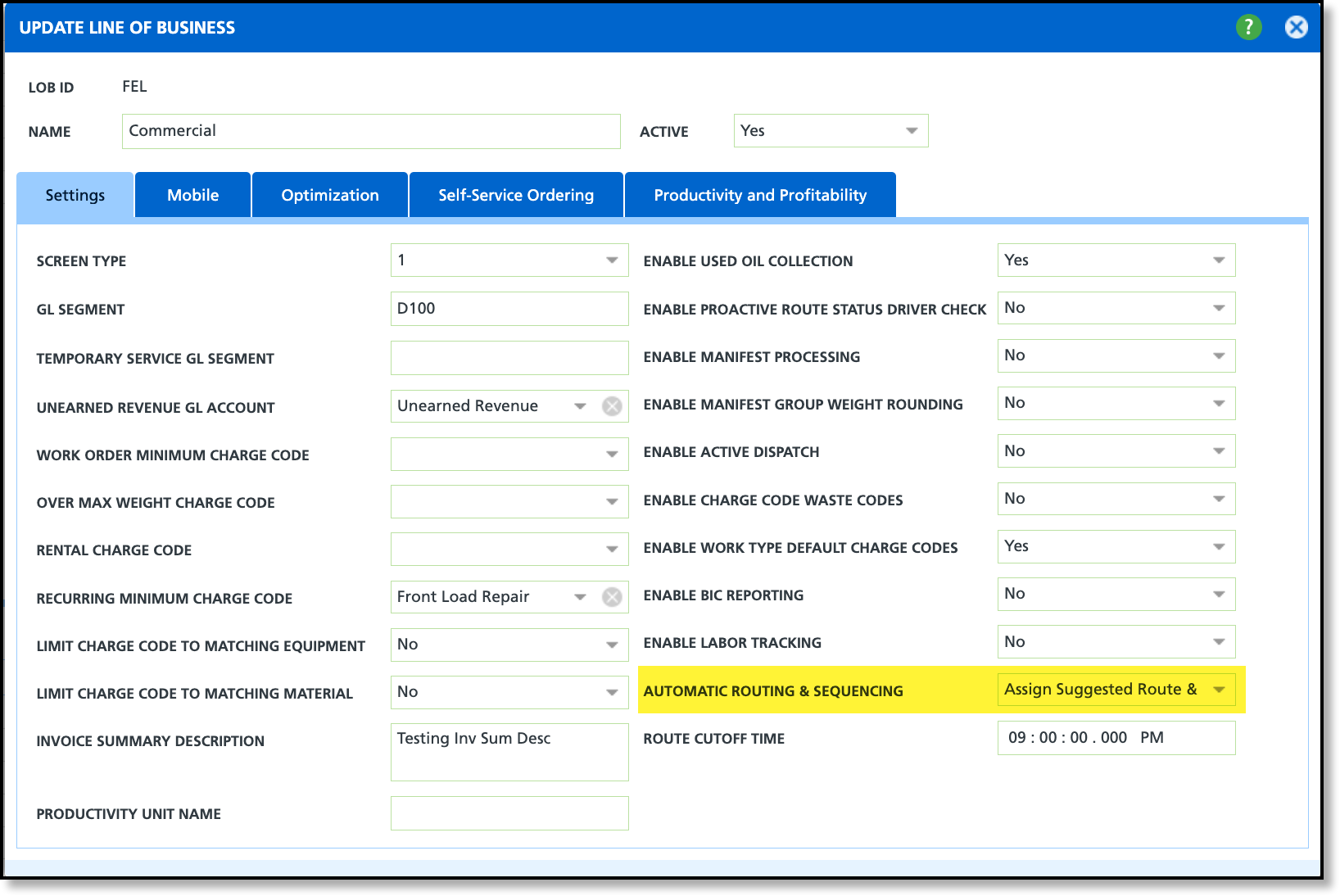The image size is (1340, 896).
Task: Expand the Active dropdown
Action: click(x=831, y=131)
